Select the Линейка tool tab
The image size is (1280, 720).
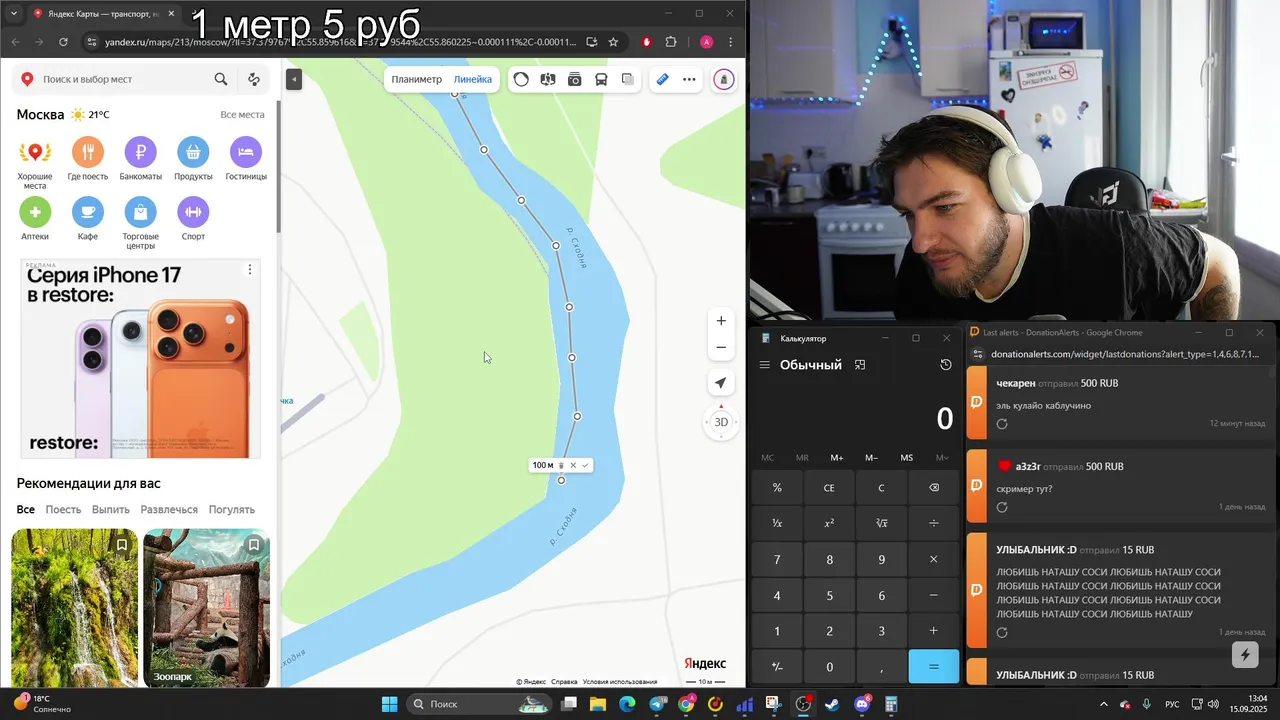[473, 79]
